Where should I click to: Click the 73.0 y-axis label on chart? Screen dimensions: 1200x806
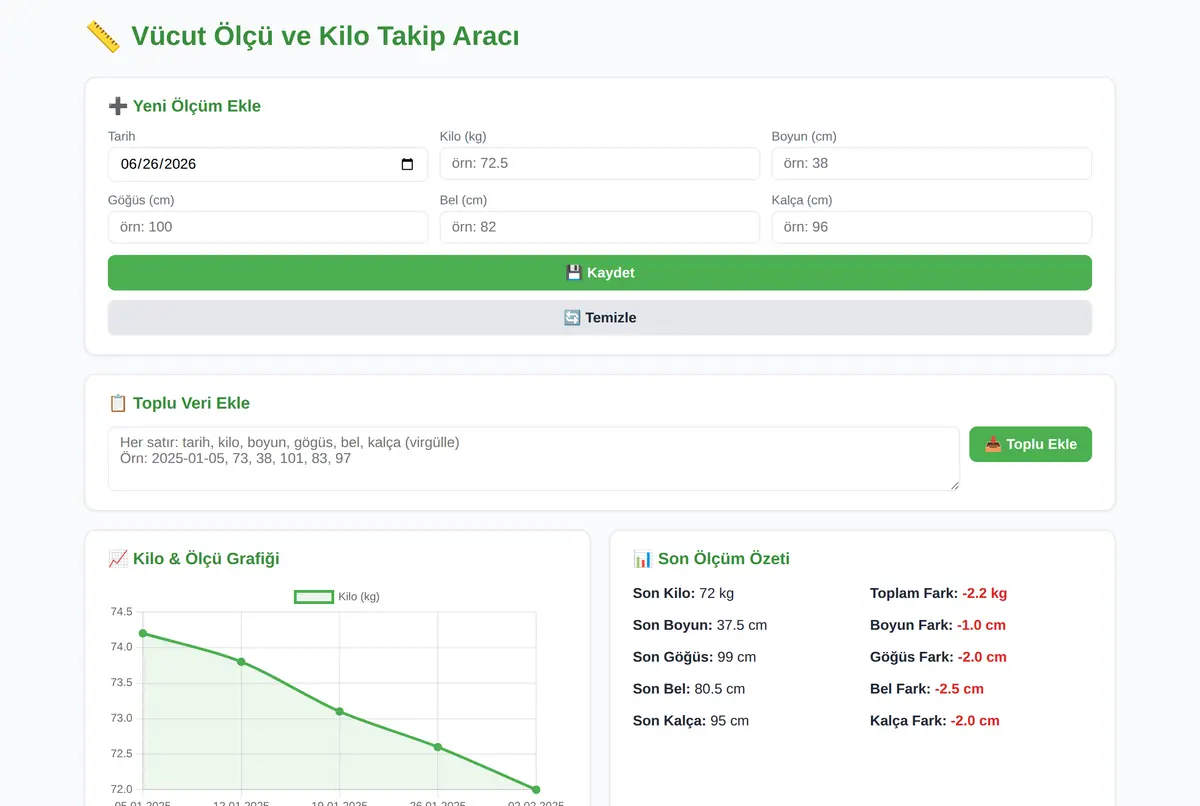[x=121, y=718]
